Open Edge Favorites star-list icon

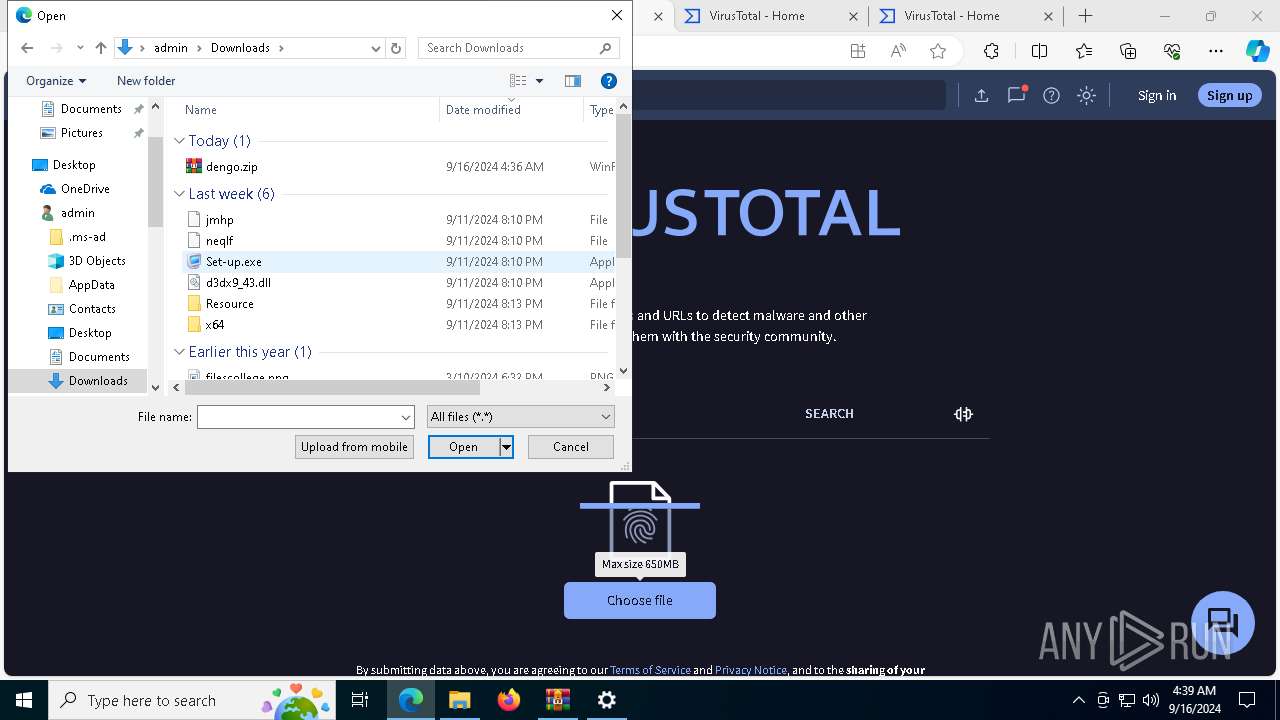pyautogui.click(x=1084, y=51)
